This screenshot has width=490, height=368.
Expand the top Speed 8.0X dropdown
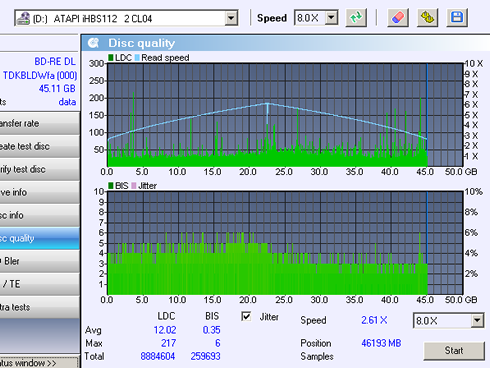pos(331,18)
